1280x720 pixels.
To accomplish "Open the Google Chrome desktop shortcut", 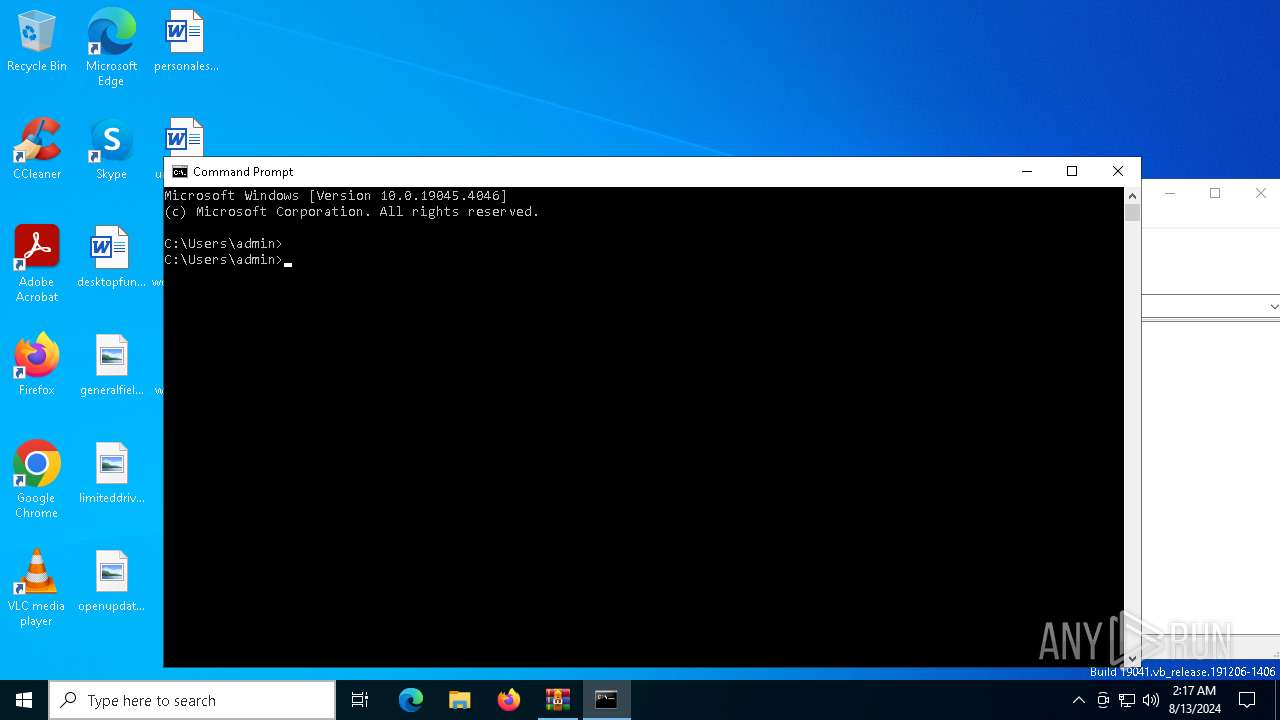I will coord(36,480).
